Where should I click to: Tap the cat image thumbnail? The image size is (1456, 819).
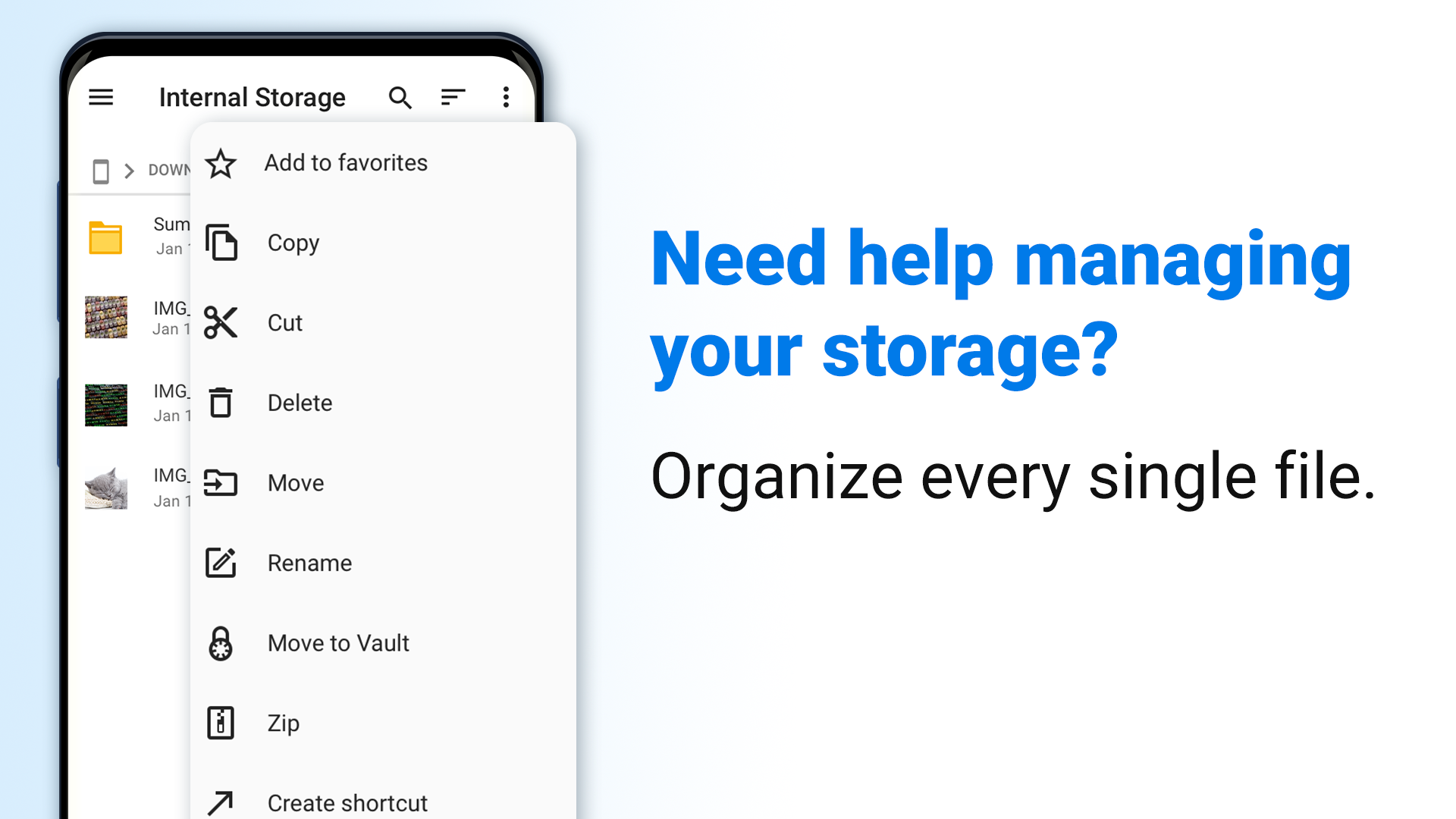tap(108, 488)
